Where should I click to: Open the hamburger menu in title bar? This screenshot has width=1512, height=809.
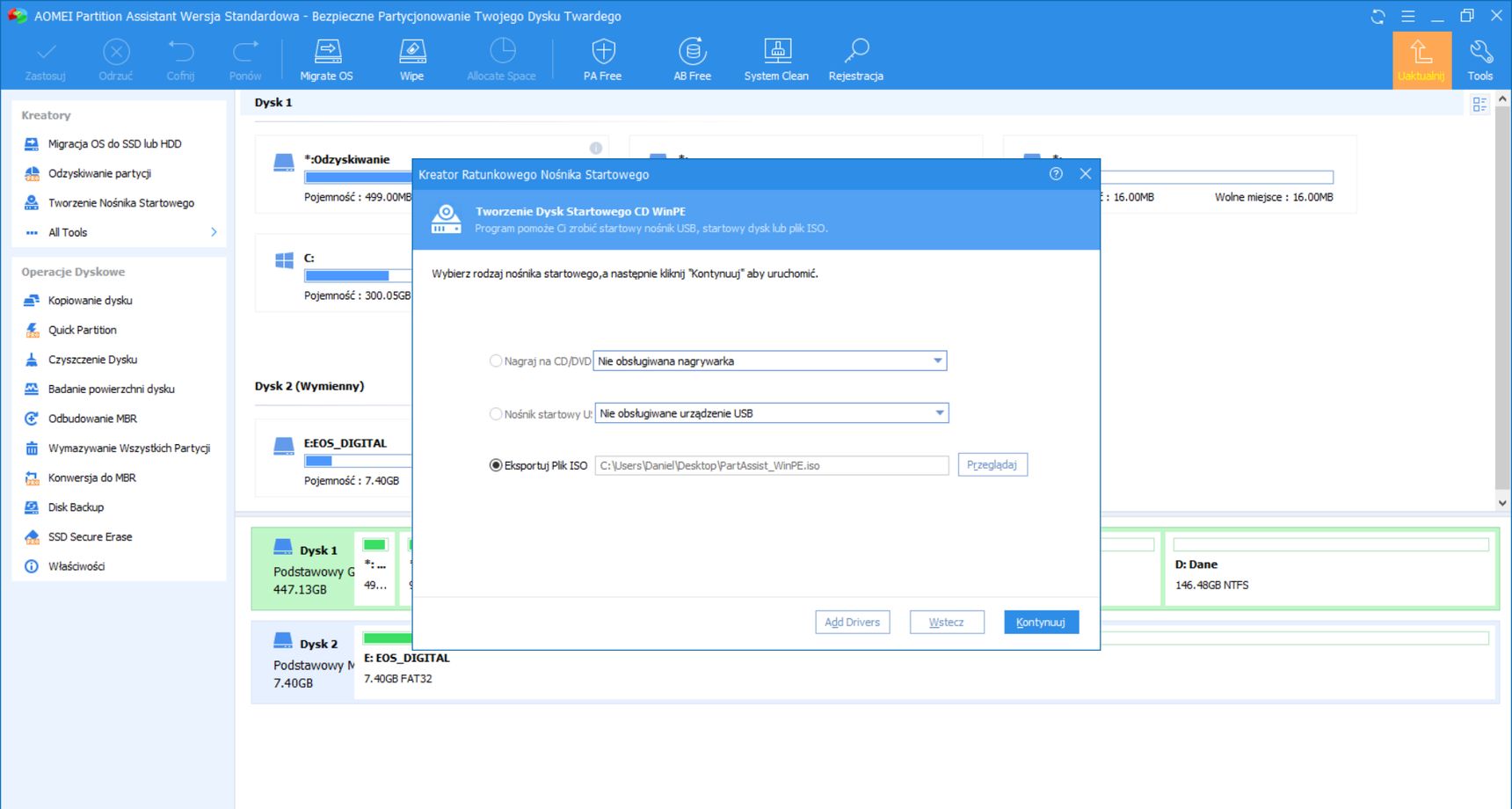coord(1407,17)
